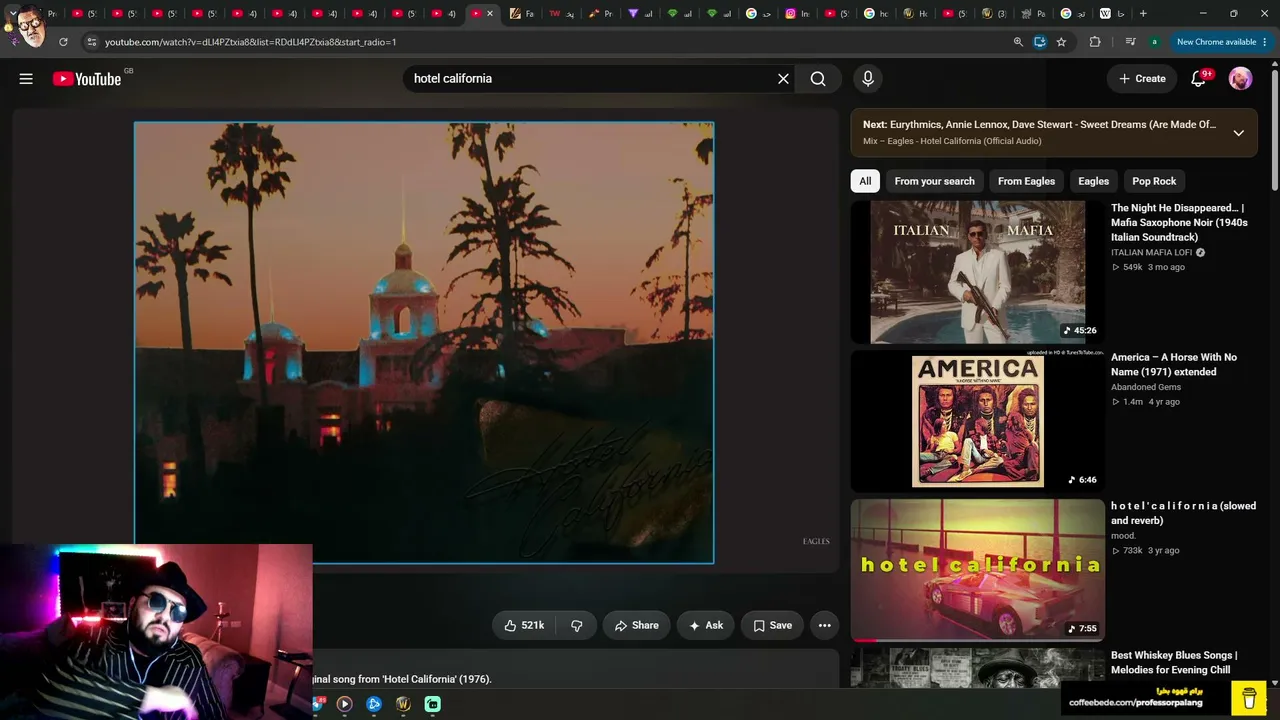
Task: Open Chrome three-dot menu
Action: click(x=1266, y=42)
